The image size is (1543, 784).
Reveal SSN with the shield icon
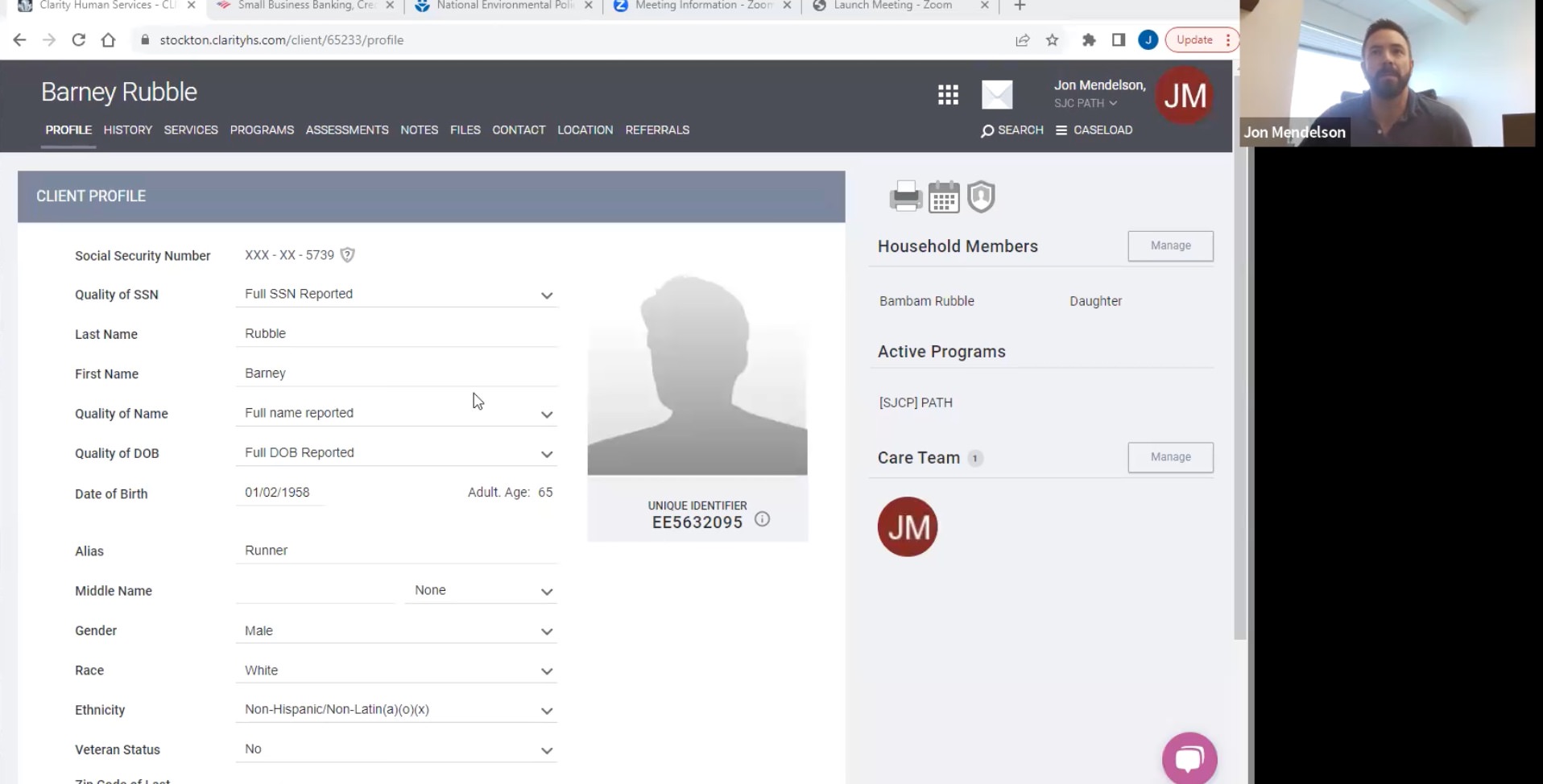pyautogui.click(x=347, y=255)
